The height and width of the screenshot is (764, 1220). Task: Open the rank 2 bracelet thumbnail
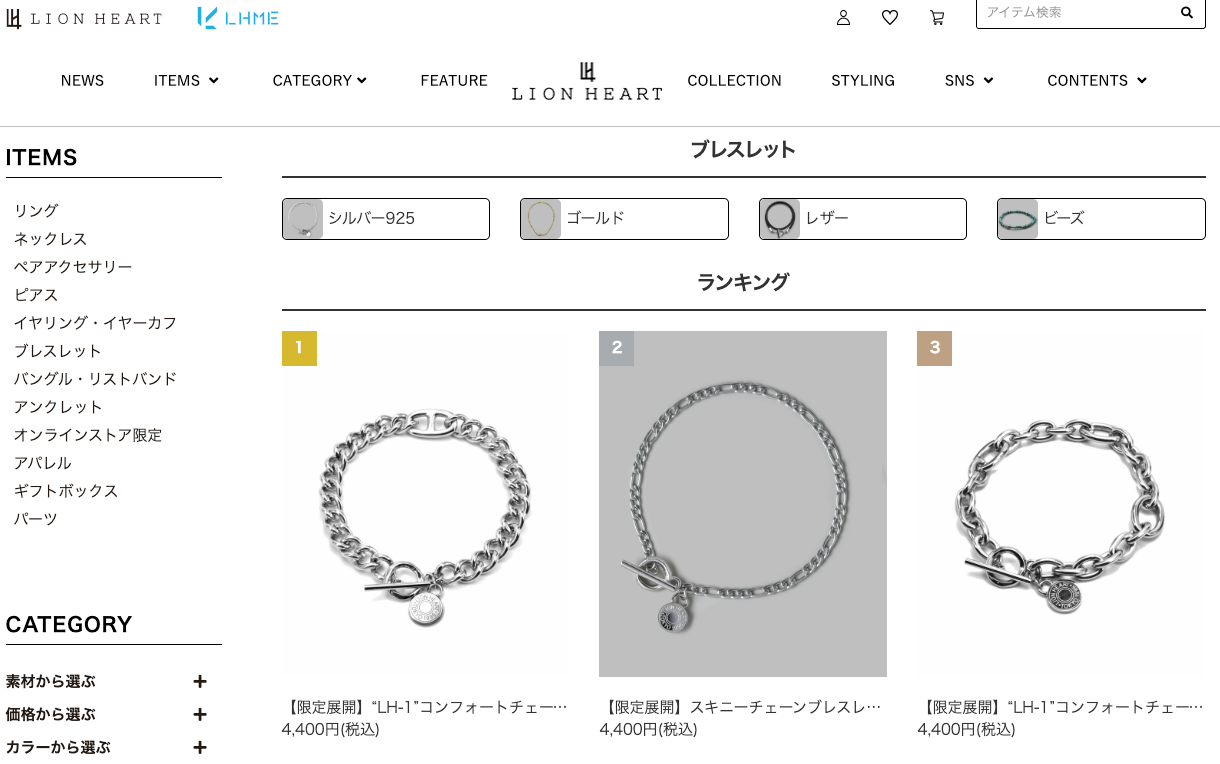743,504
